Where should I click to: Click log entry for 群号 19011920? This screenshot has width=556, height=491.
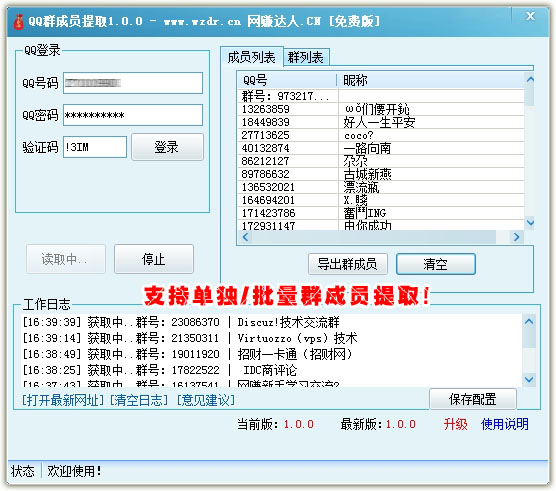pos(187,354)
